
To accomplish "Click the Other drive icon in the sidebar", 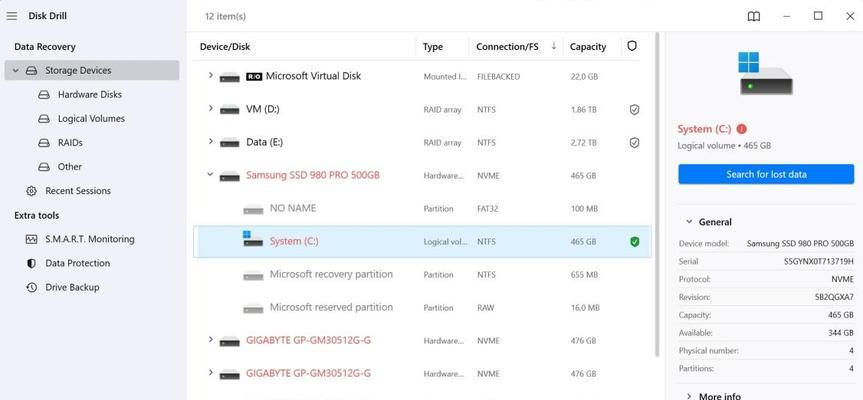I will click(44, 167).
